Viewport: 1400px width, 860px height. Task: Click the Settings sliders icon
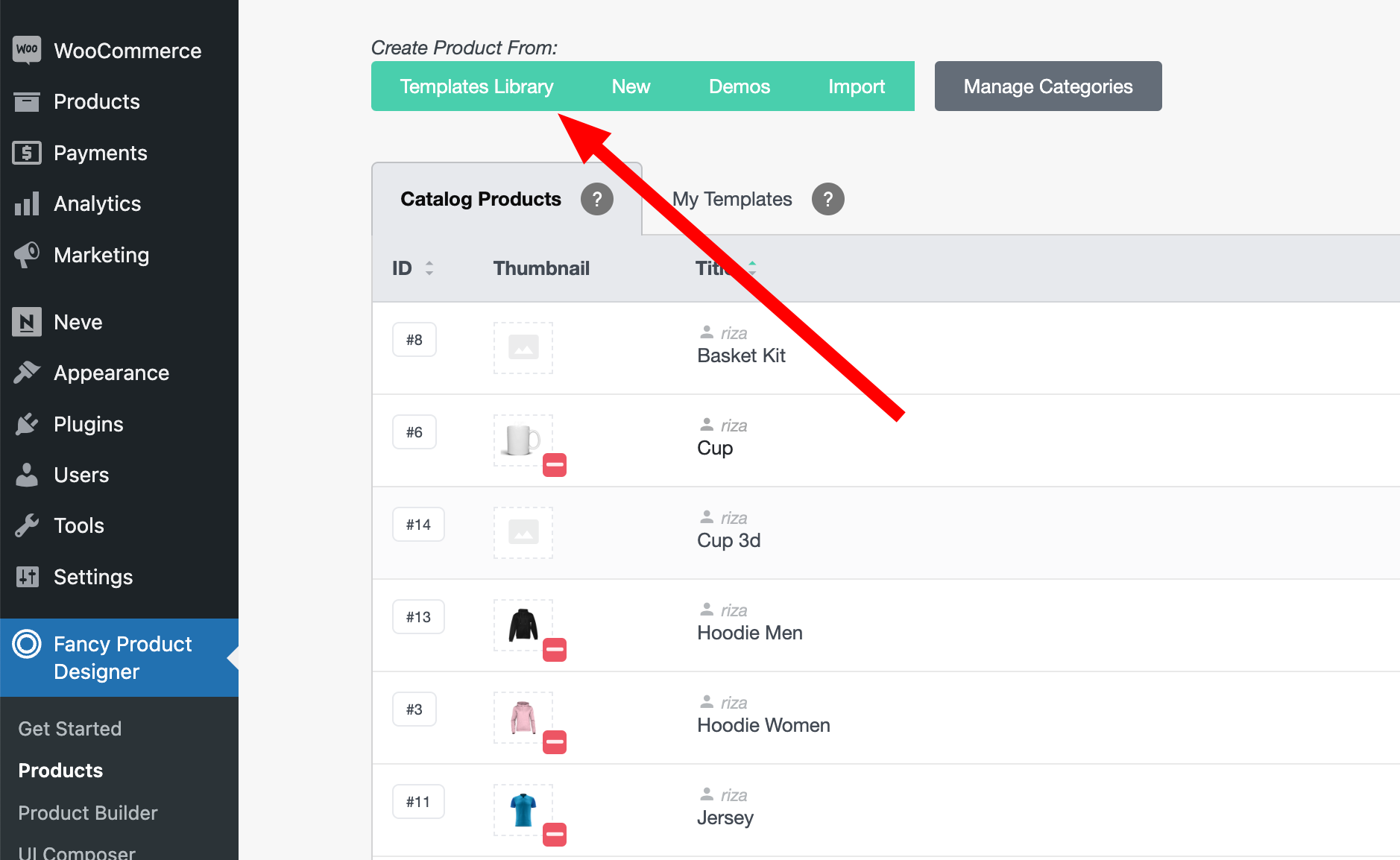(27, 577)
